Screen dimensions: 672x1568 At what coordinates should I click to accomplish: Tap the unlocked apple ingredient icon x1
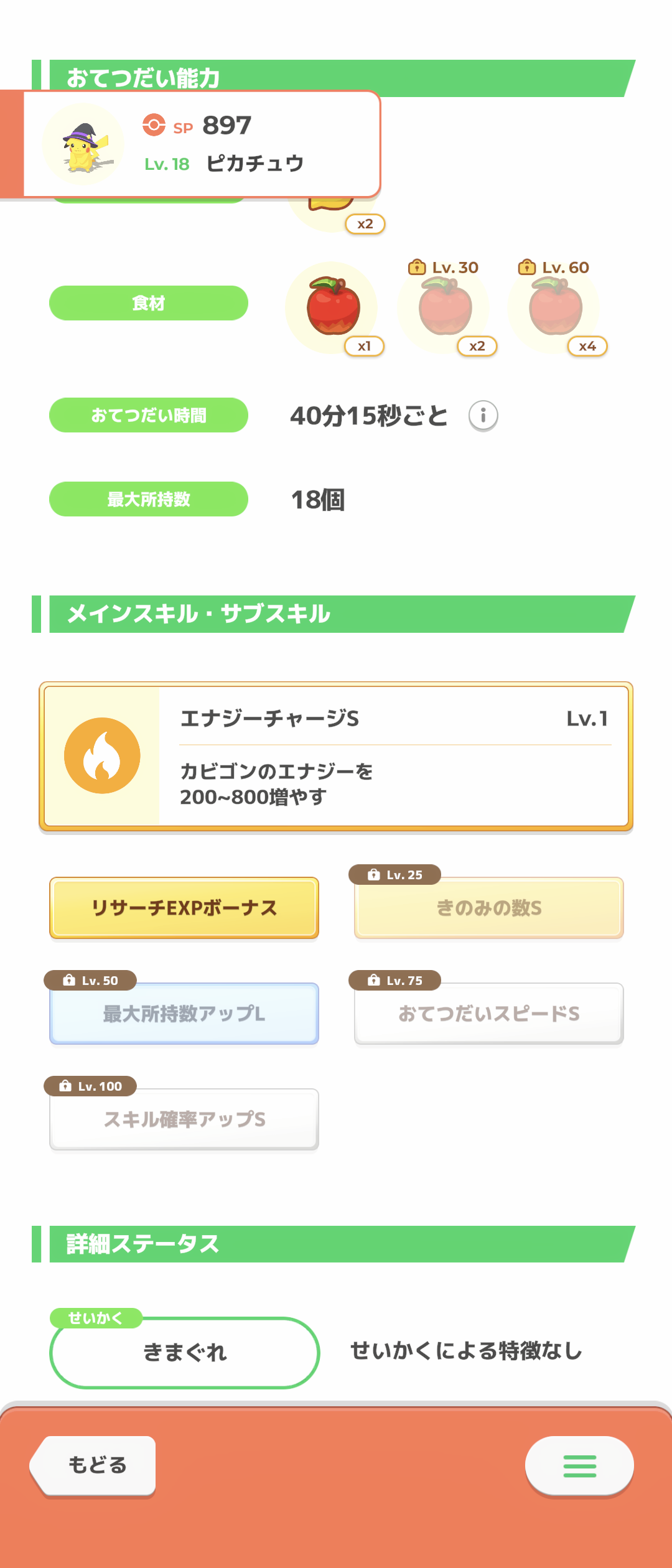pos(332,308)
